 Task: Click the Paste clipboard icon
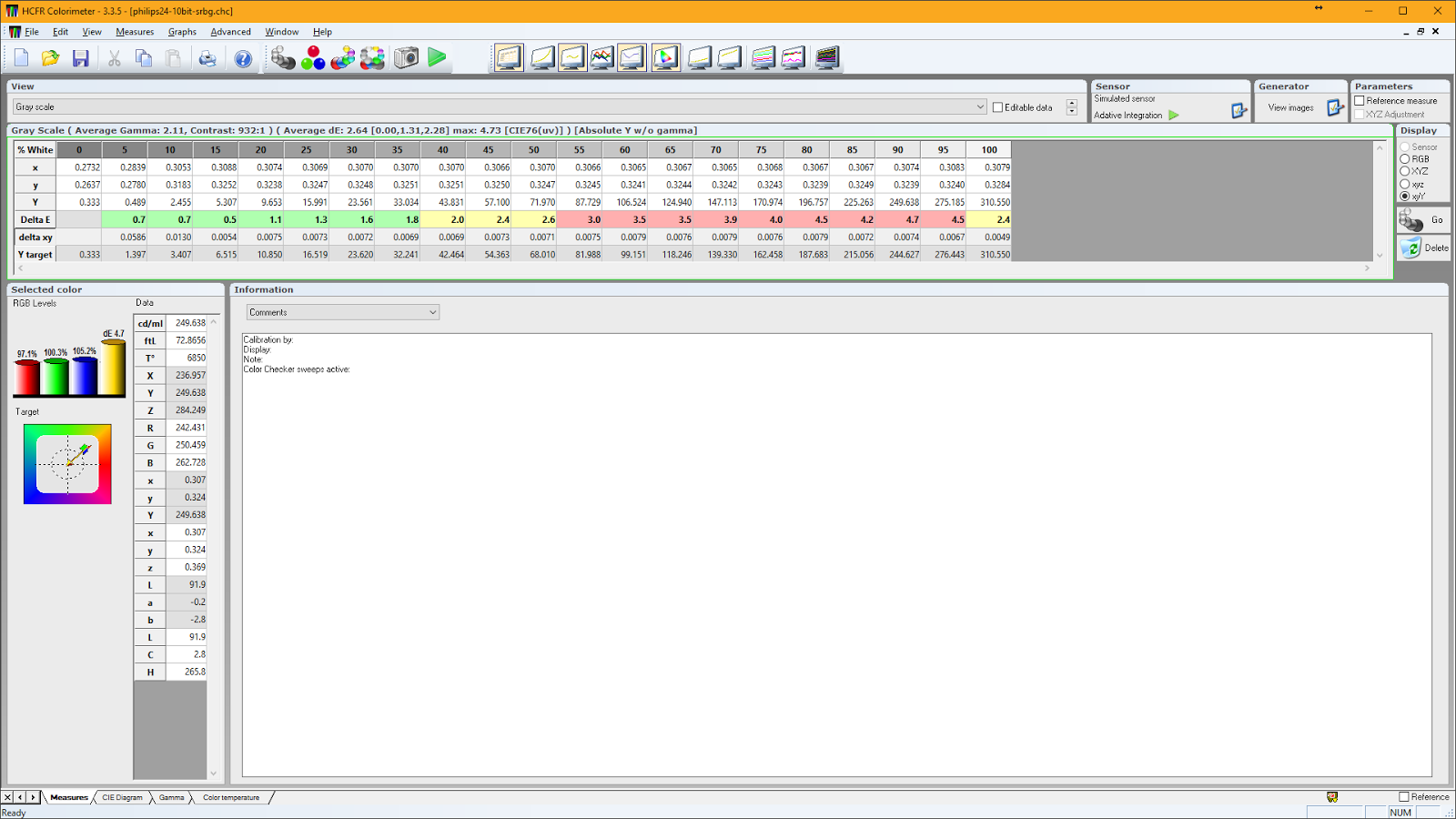coord(174,58)
